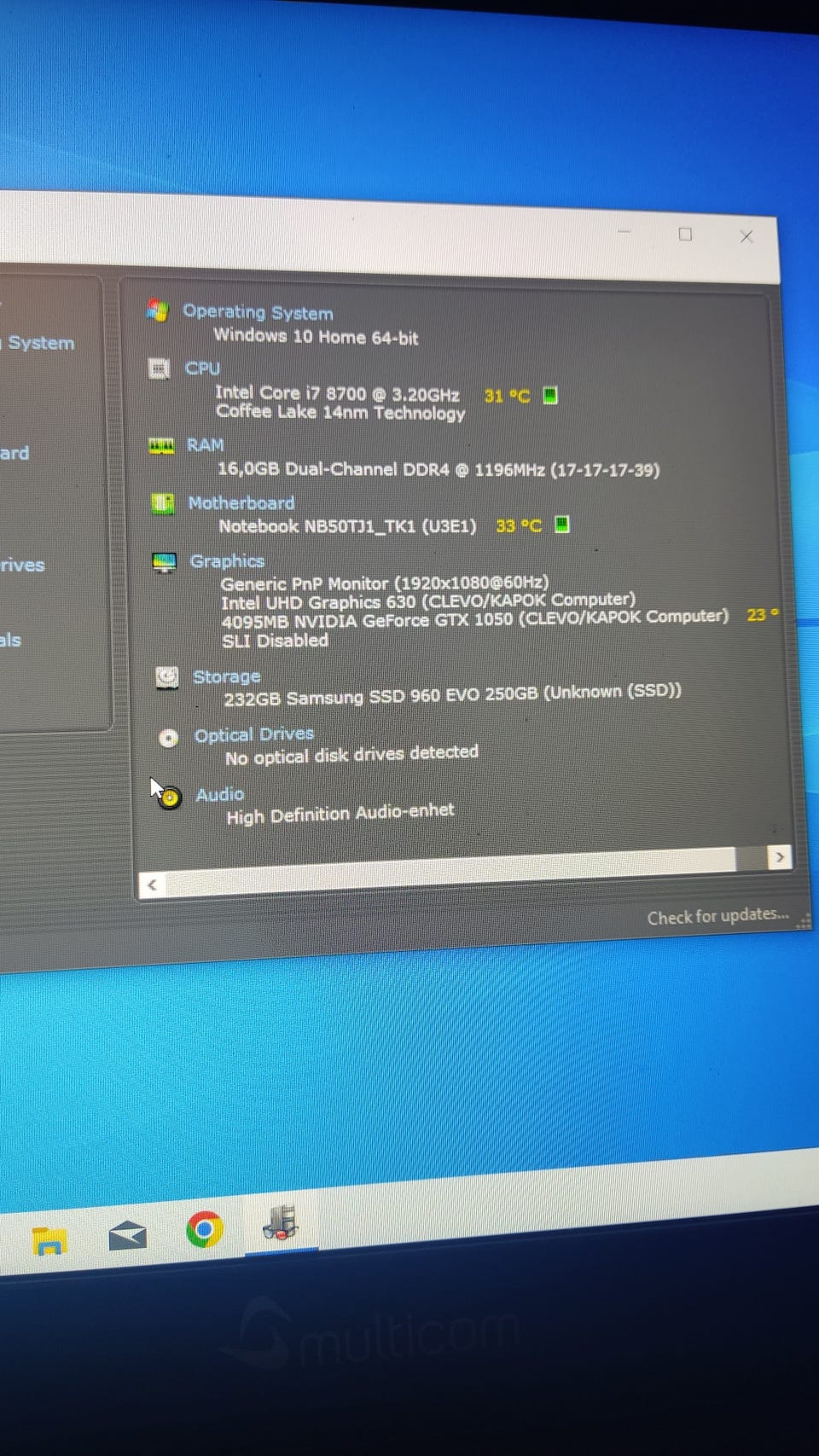This screenshot has height=1456, width=819.
Task: Click the Motherboard icon
Action: [x=162, y=503]
